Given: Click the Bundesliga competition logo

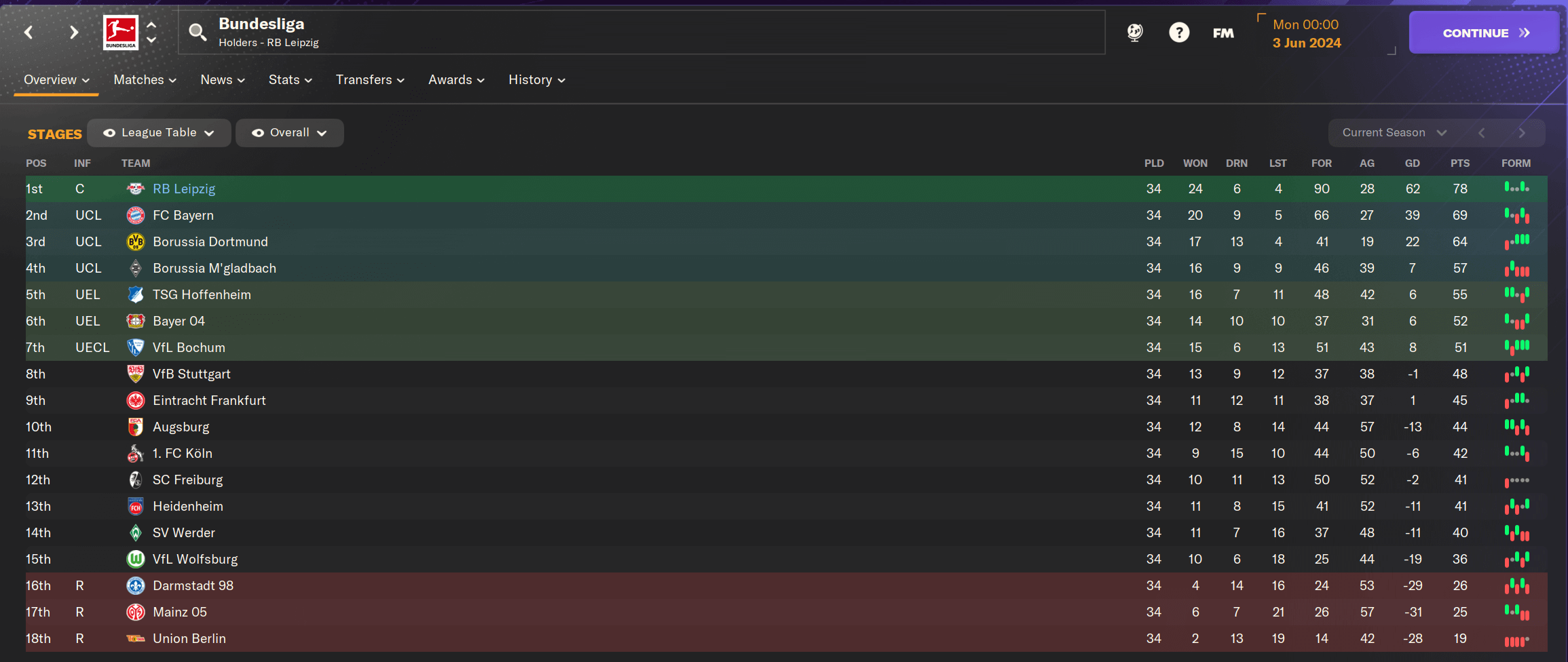Looking at the screenshot, I should (121, 32).
